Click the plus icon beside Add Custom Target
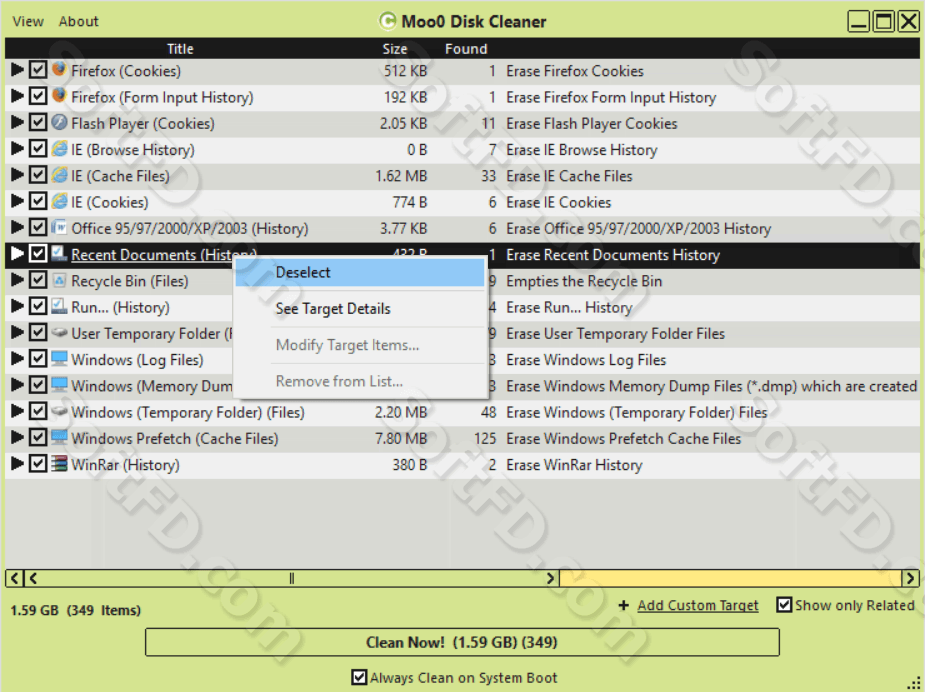This screenshot has width=925, height=692. [624, 605]
